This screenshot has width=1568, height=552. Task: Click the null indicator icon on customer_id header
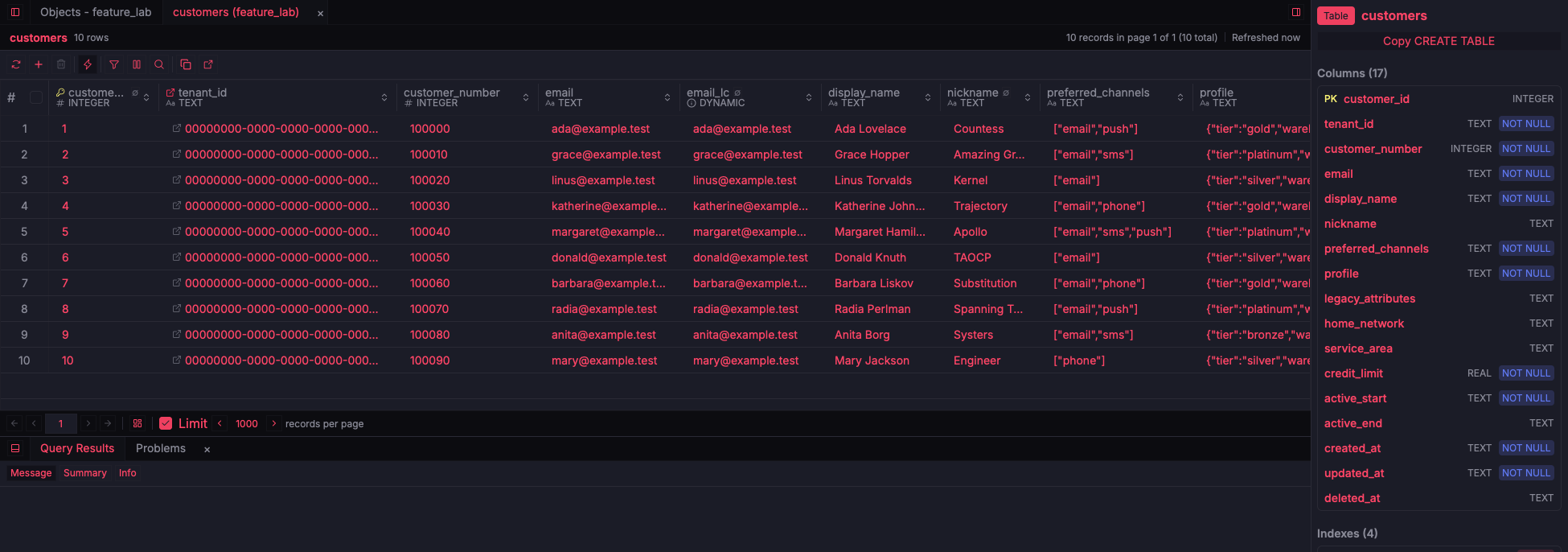pyautogui.click(x=135, y=93)
